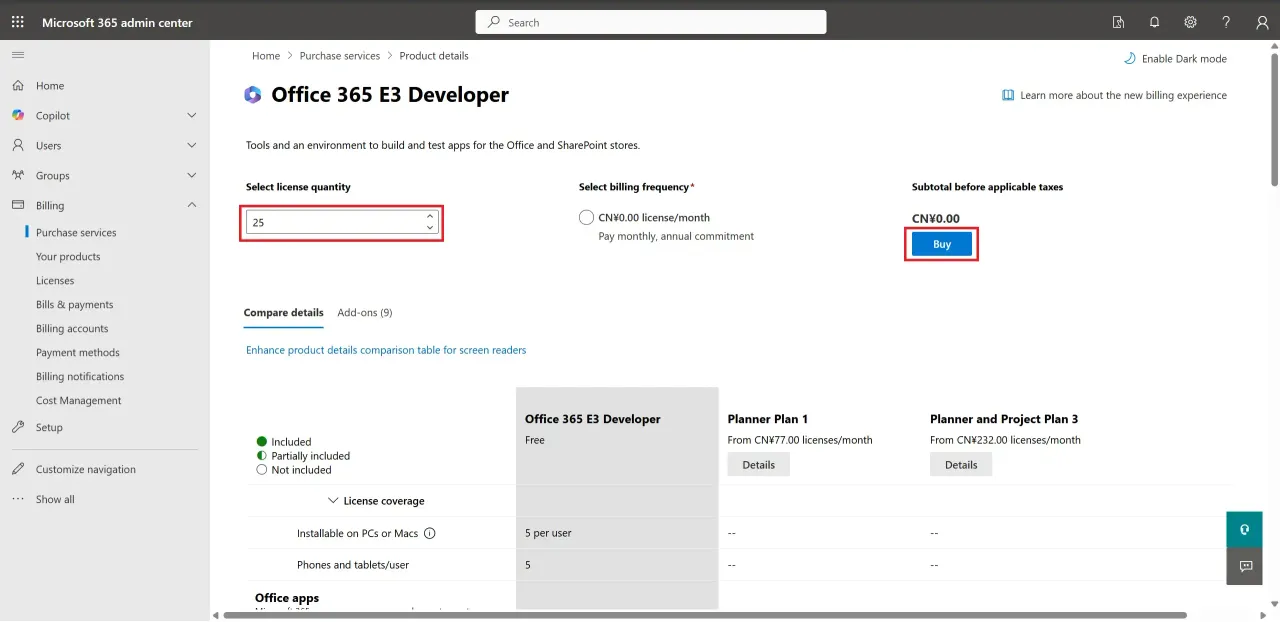This screenshot has width=1280, height=622.
Task: Click the Enable Dark mode moon icon
Action: 1130,58
